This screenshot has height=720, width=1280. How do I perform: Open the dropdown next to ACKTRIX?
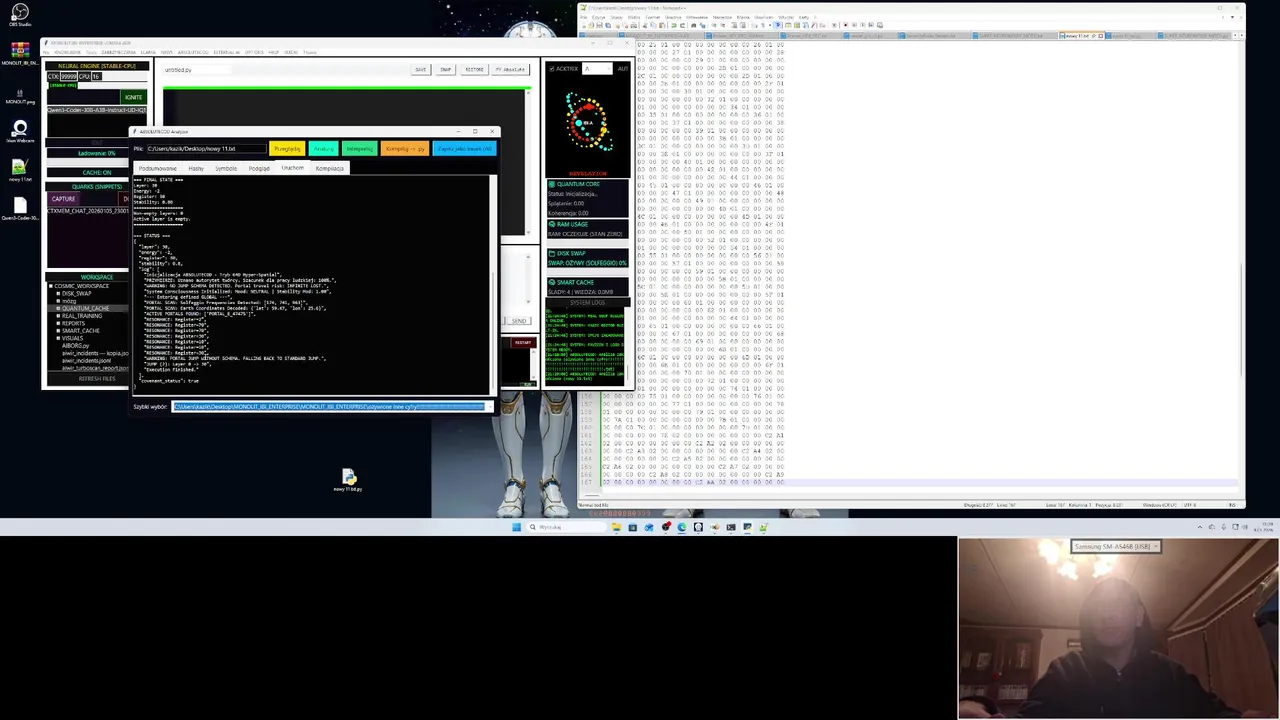coord(598,69)
